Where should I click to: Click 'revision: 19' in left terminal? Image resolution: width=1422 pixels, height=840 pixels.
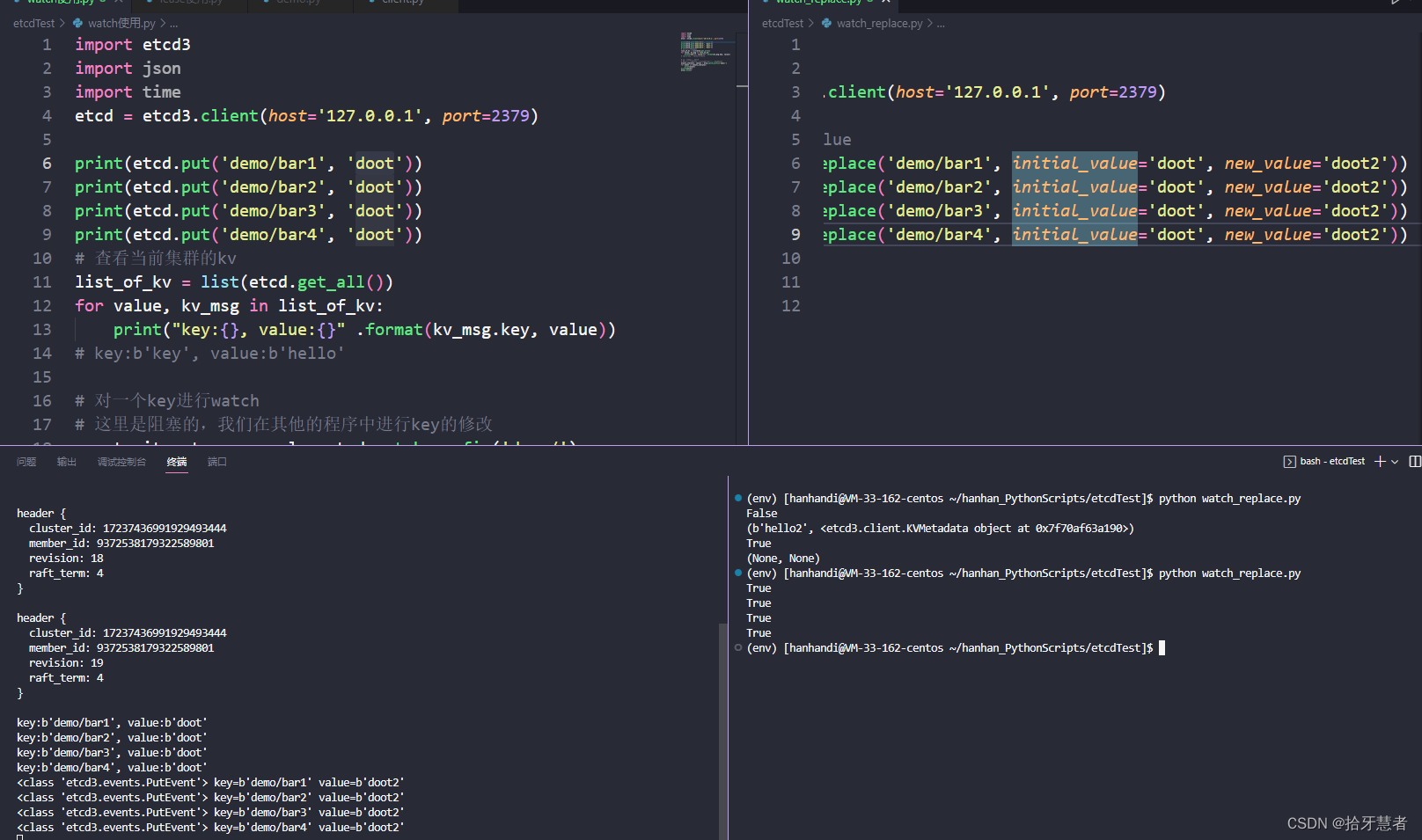coord(66,663)
